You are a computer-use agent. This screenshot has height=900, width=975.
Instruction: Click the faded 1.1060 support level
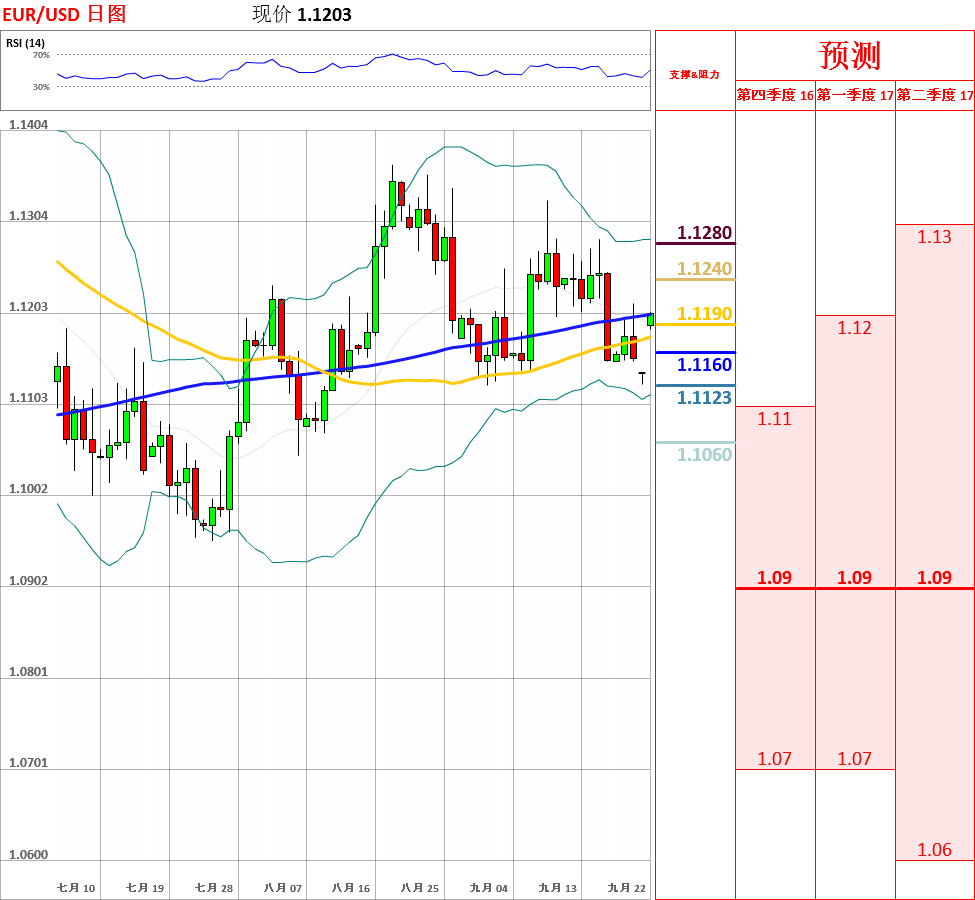pos(704,454)
